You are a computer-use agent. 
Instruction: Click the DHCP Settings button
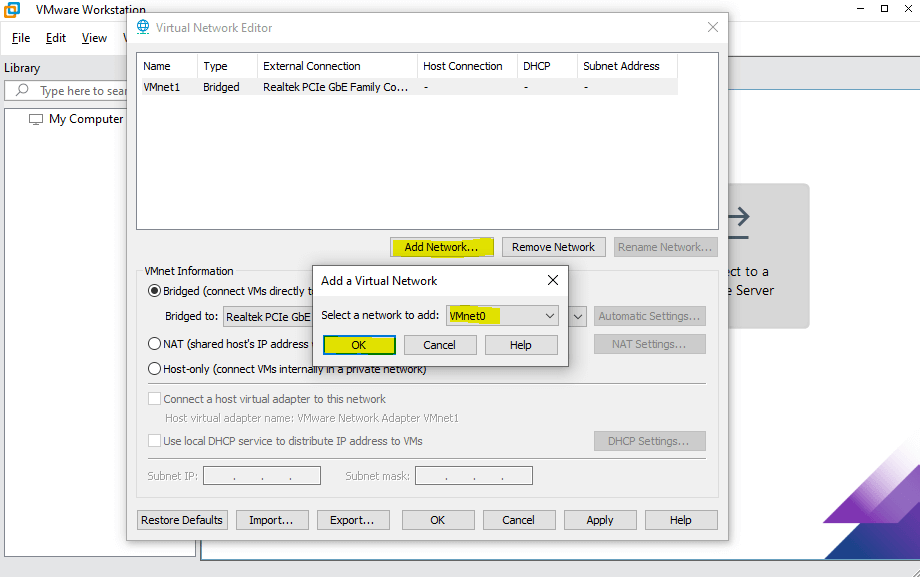pyautogui.click(x=650, y=441)
